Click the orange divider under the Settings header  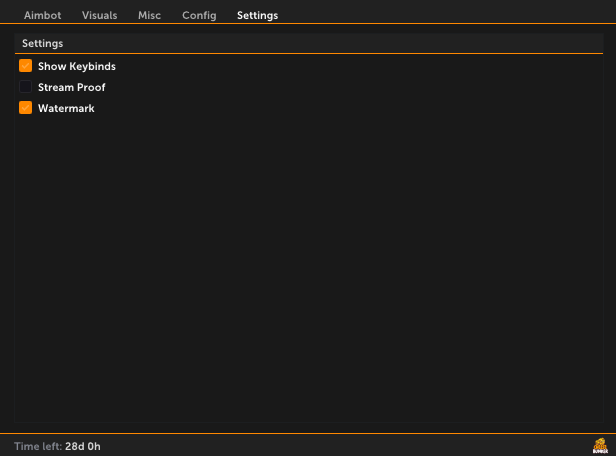[x=309, y=53]
